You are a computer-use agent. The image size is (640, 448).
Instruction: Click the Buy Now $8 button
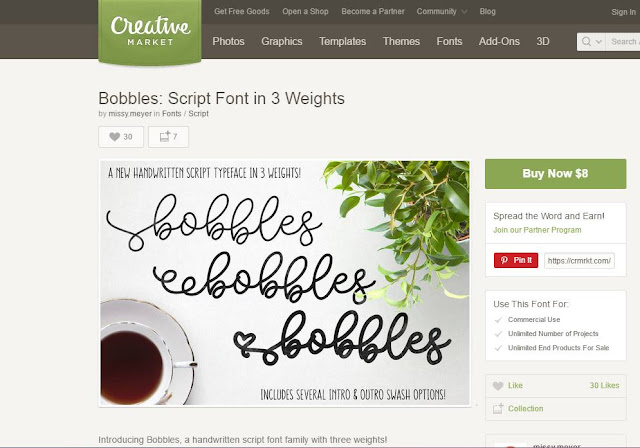(556, 174)
